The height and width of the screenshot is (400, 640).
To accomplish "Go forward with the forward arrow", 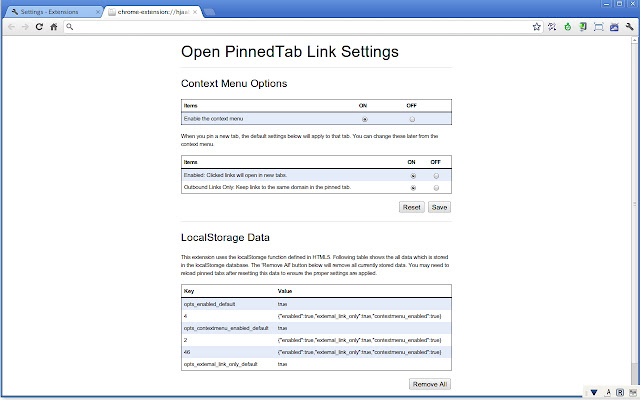I will (x=25, y=27).
